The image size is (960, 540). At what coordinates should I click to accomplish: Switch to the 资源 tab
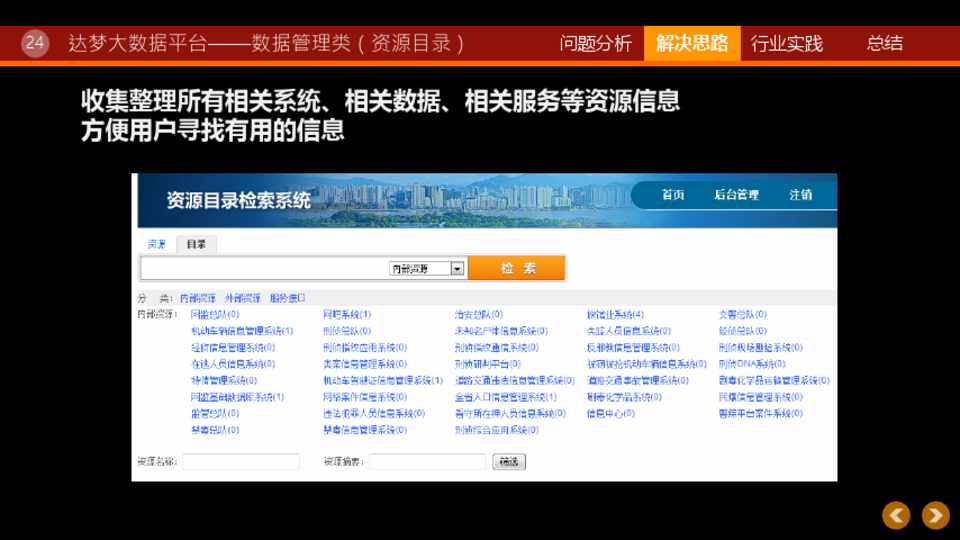[157, 244]
